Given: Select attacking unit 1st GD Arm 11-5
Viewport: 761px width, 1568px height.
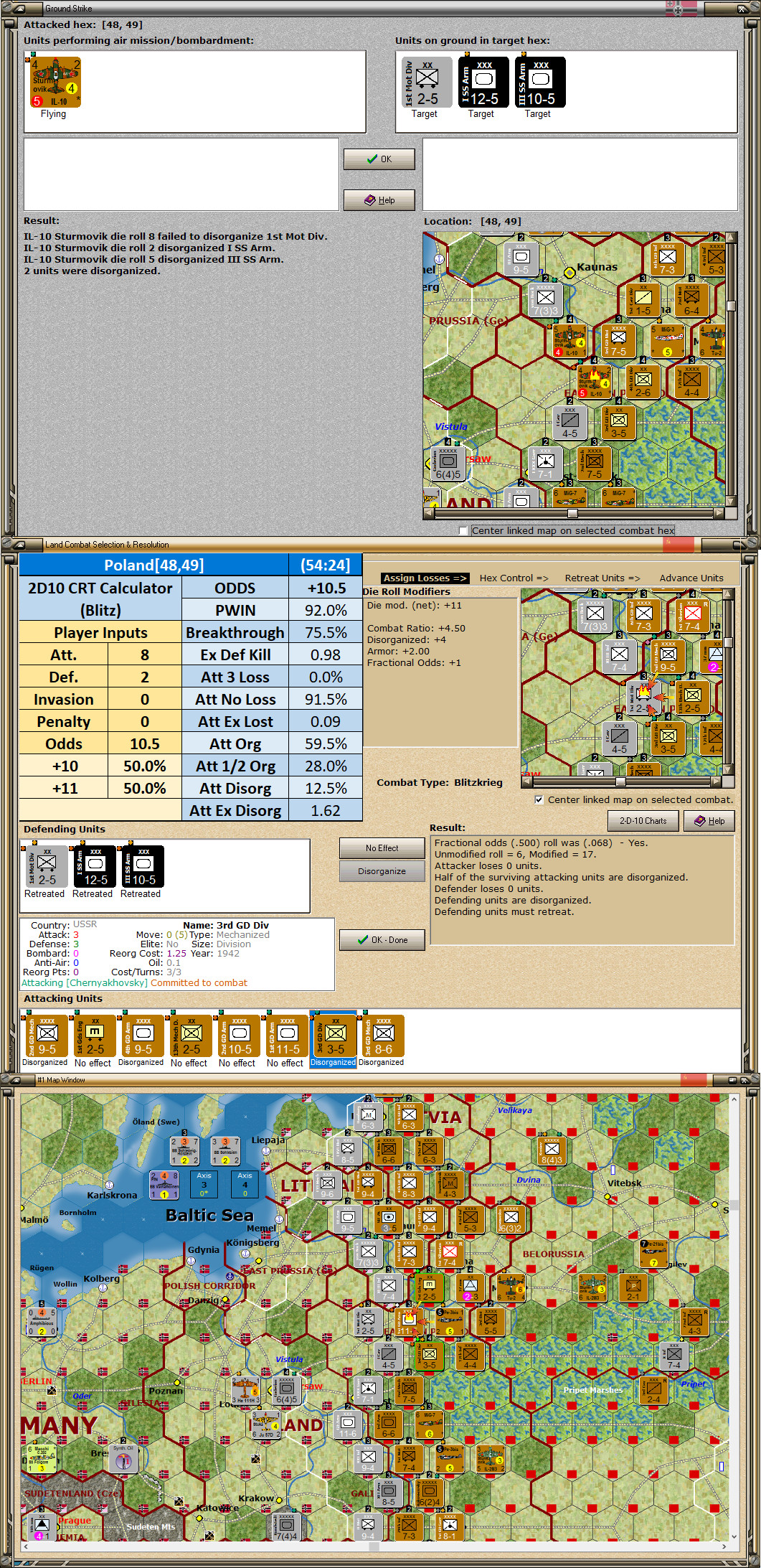Looking at the screenshot, I should (x=287, y=1035).
